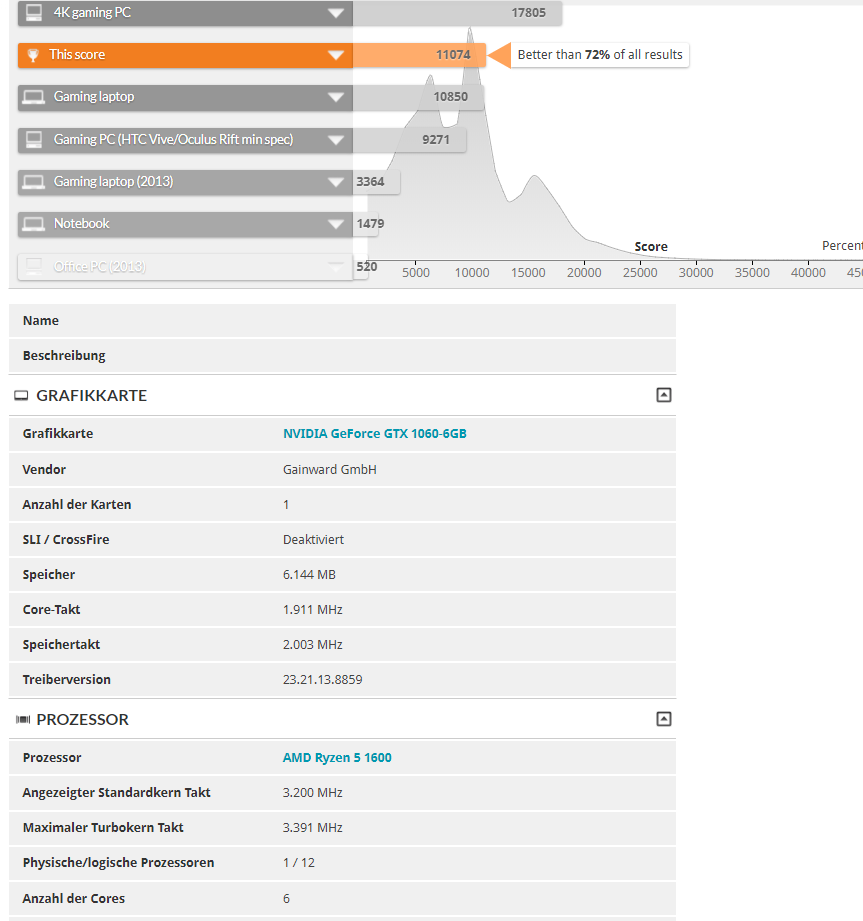The image size is (863, 921).
Task: Expand the Gaming PC HTC Vive/Oculus Rift dropdown arrow
Action: tap(335, 140)
